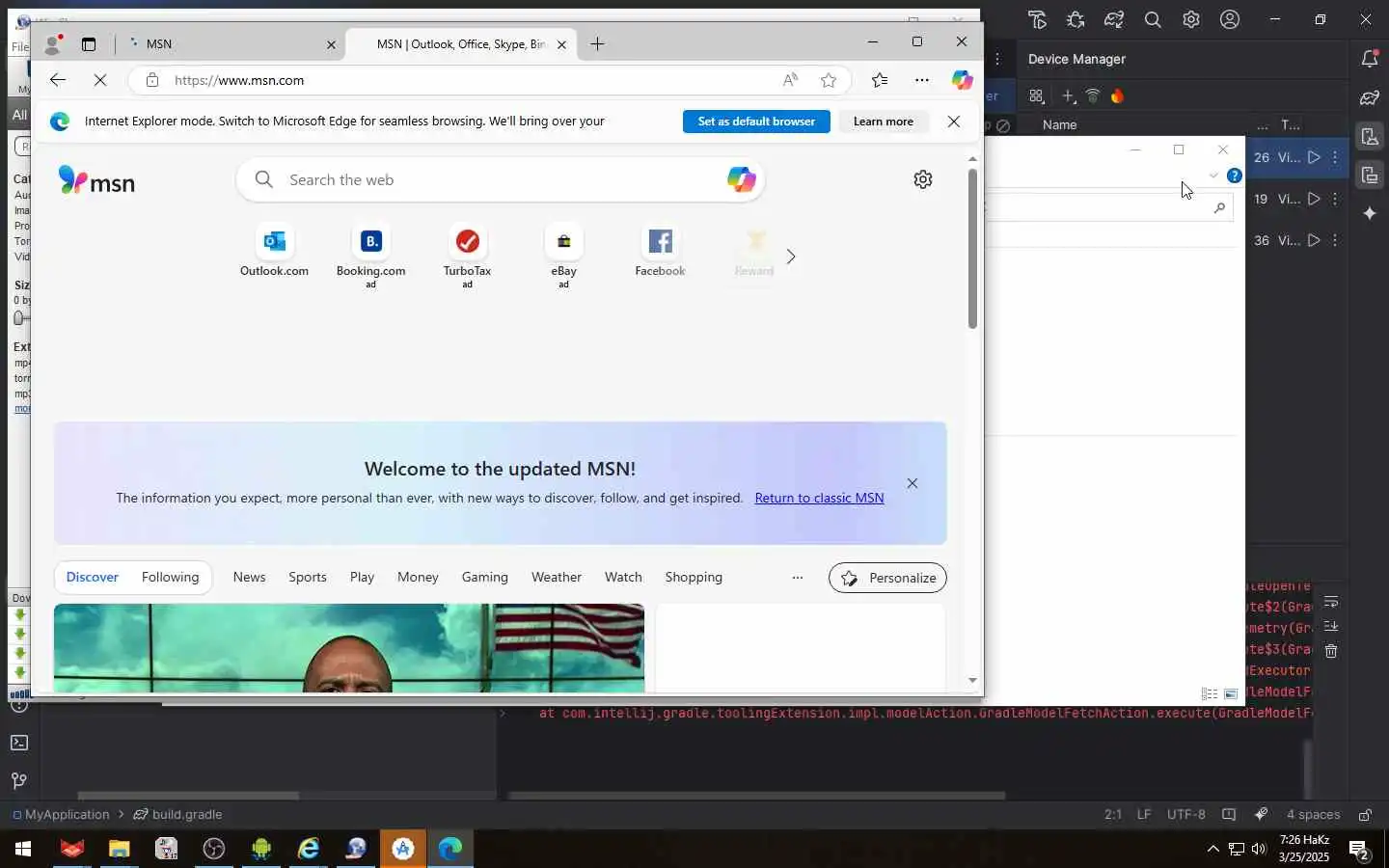Viewport: 1389px width, 868px height.
Task: Open Outlook.com shortcut tile
Action: [274, 253]
